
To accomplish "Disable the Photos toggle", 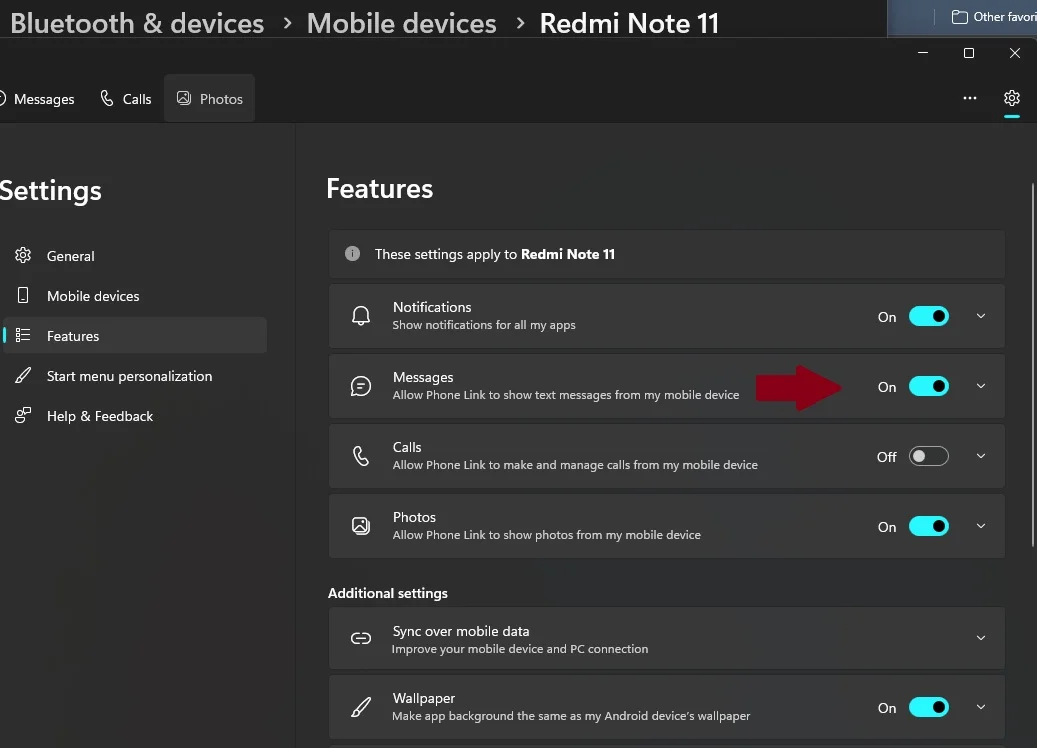I will (929, 527).
